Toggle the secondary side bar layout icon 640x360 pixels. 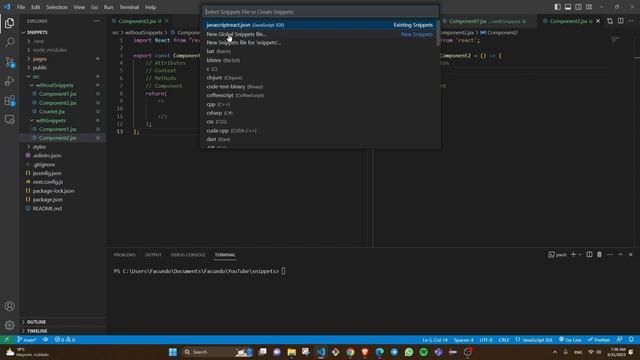point(578,7)
